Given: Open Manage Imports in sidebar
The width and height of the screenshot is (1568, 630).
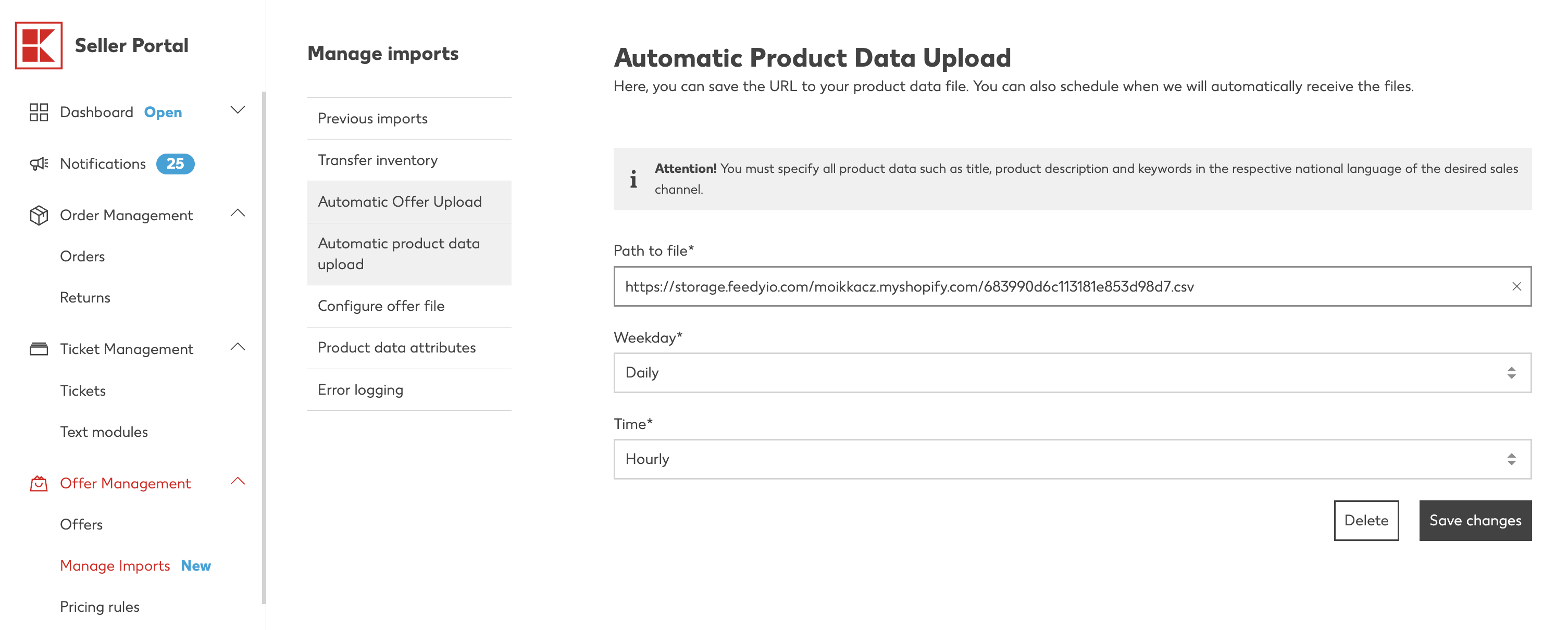Looking at the screenshot, I should [115, 565].
